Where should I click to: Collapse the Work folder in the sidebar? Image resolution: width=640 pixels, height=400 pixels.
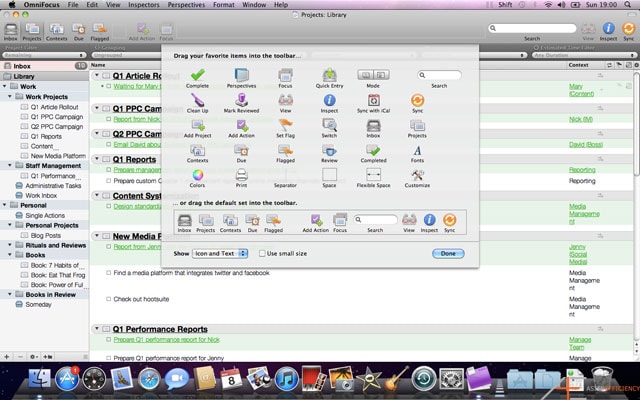pos(4,87)
